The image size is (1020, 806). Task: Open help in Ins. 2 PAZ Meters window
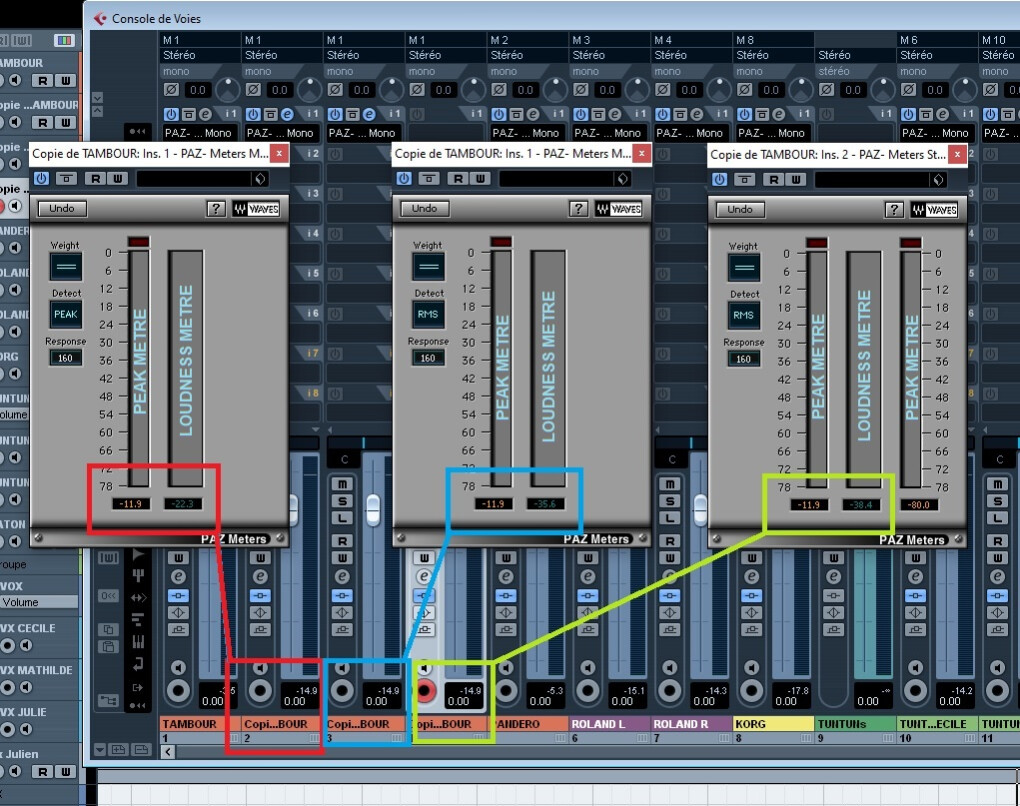894,209
